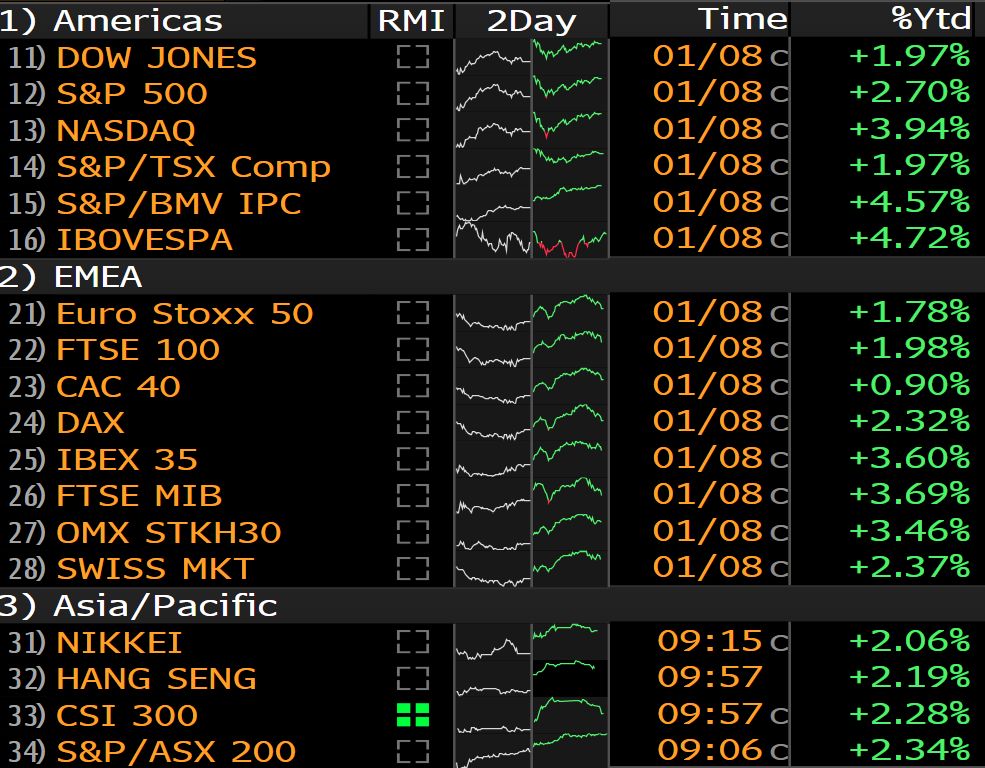985x768 pixels.
Task: Toggle the RMI box for DAX
Action: coord(413,422)
